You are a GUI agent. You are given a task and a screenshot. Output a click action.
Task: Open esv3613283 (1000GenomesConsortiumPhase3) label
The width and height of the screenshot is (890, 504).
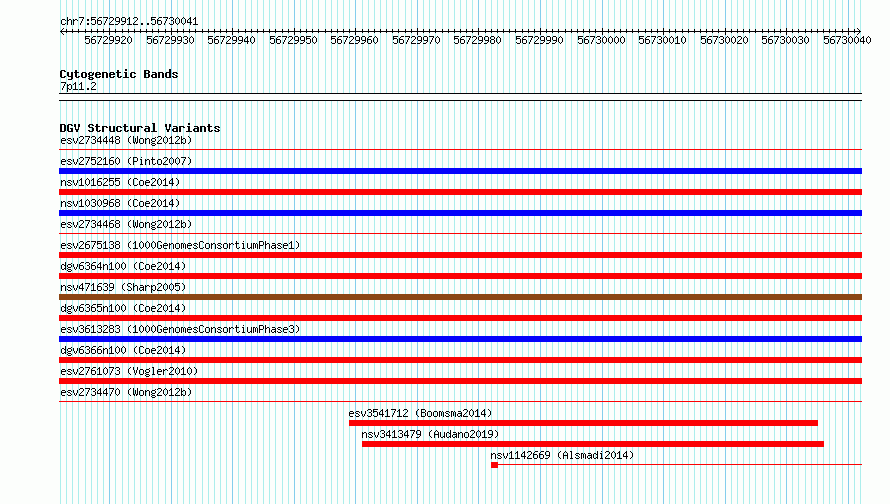[x=180, y=329]
